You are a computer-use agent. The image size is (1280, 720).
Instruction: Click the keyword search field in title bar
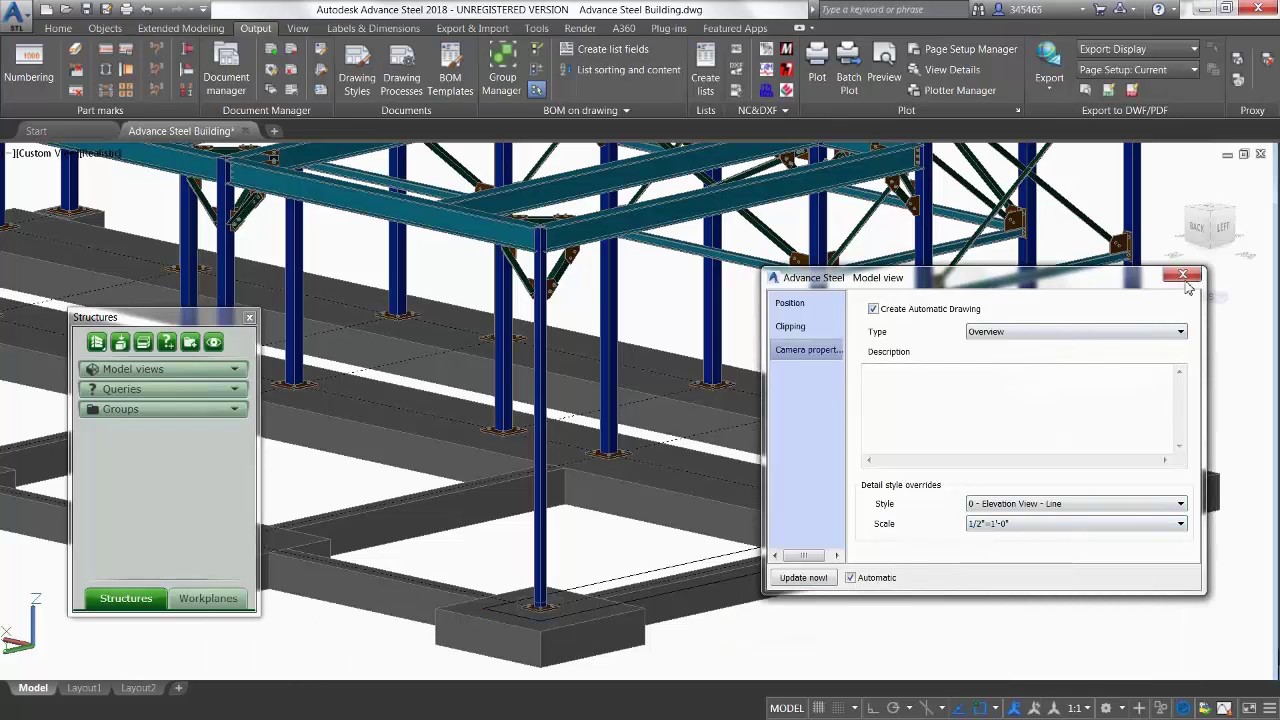click(892, 9)
